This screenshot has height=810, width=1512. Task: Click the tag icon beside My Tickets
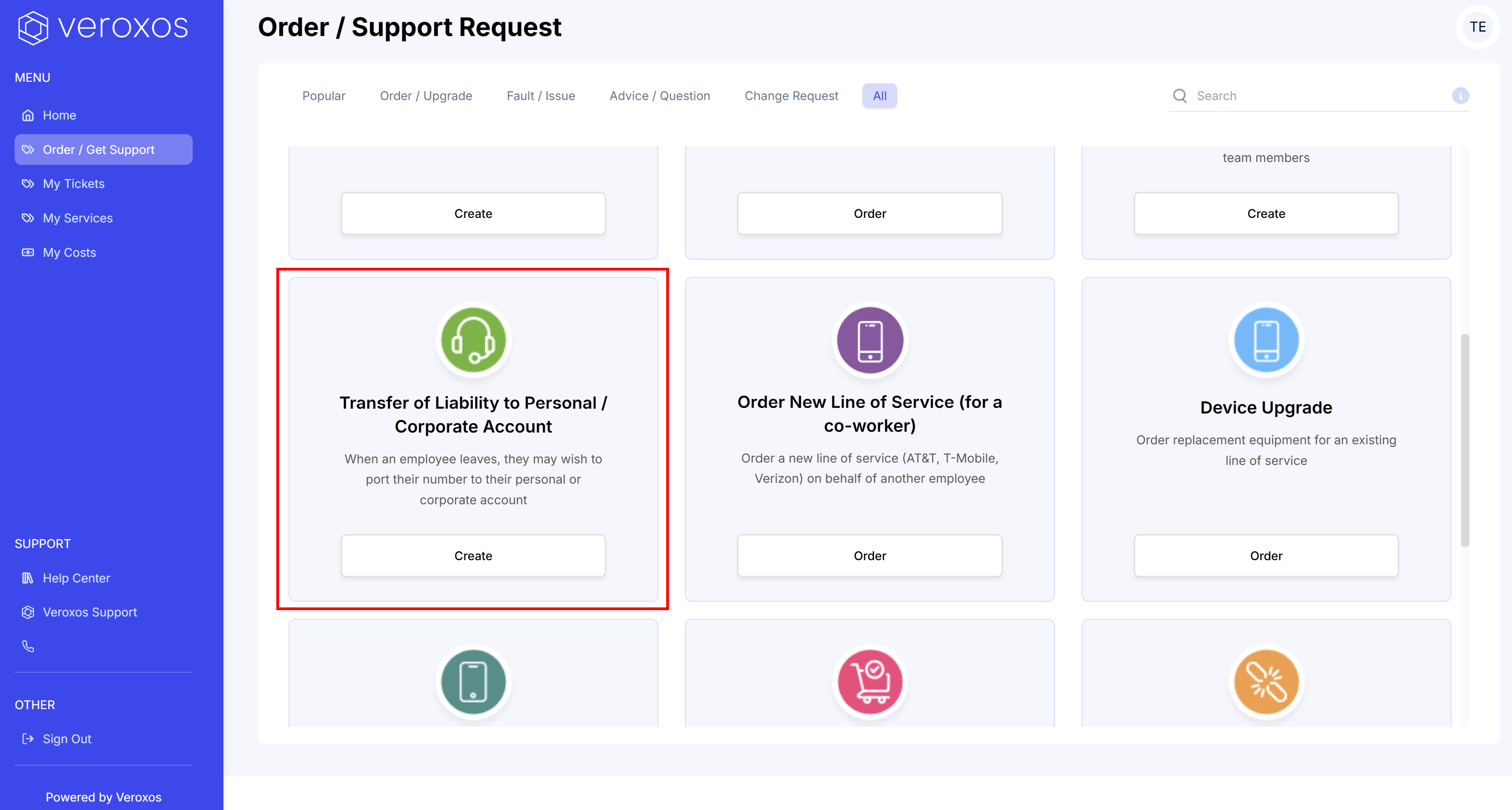pos(28,184)
